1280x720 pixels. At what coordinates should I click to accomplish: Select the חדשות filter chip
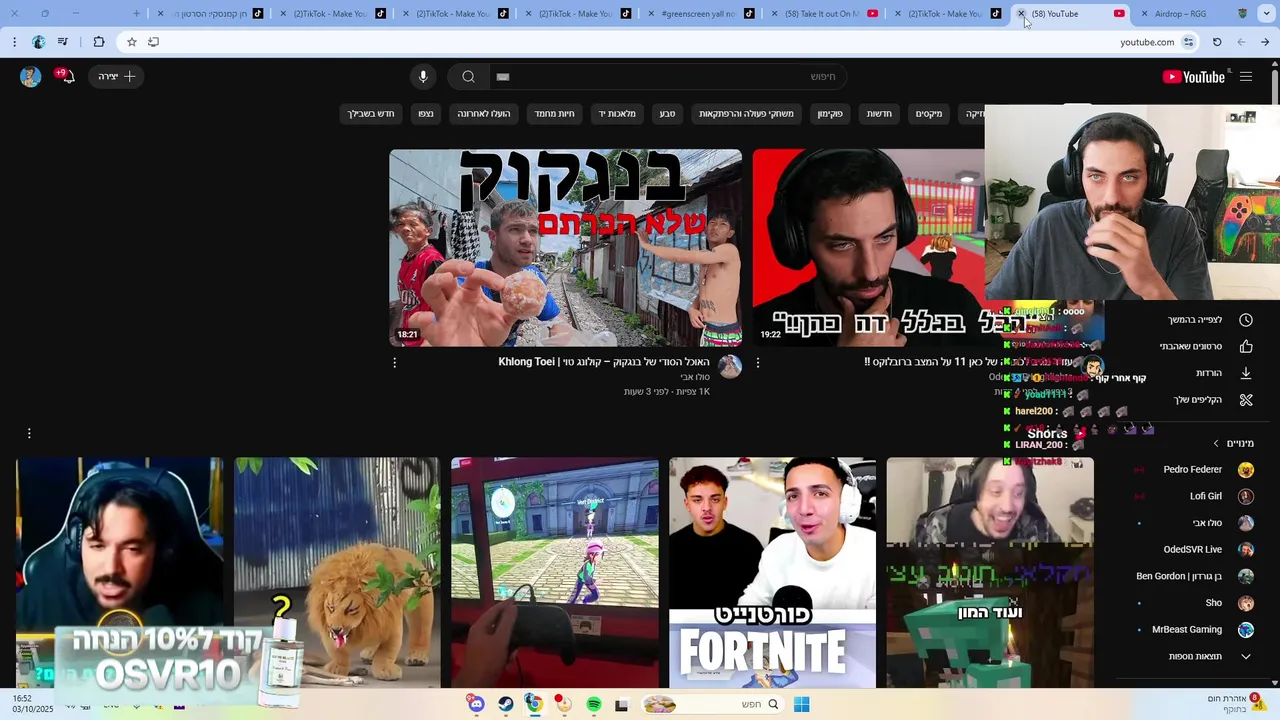(879, 114)
